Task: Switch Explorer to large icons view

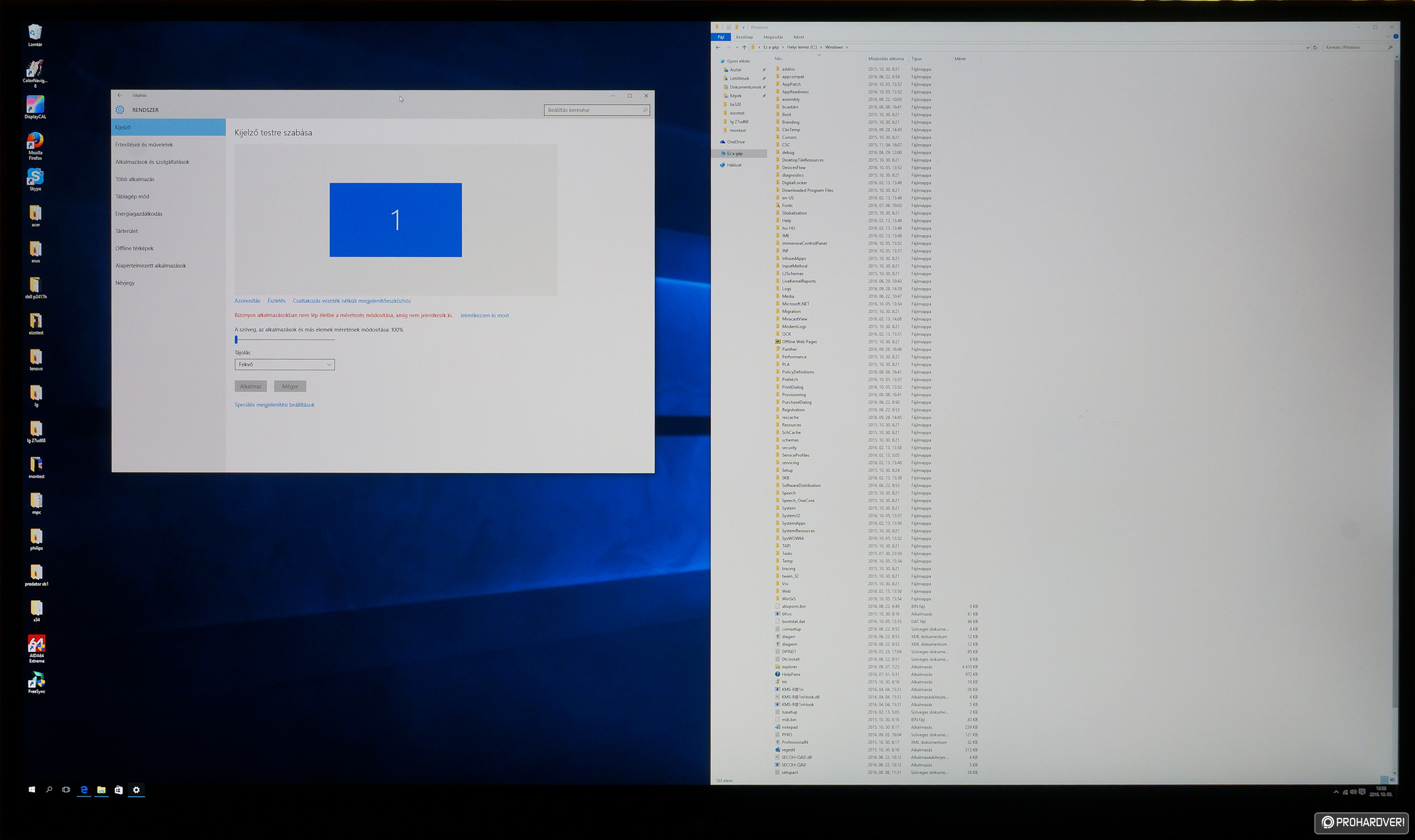Action: (x=1392, y=780)
